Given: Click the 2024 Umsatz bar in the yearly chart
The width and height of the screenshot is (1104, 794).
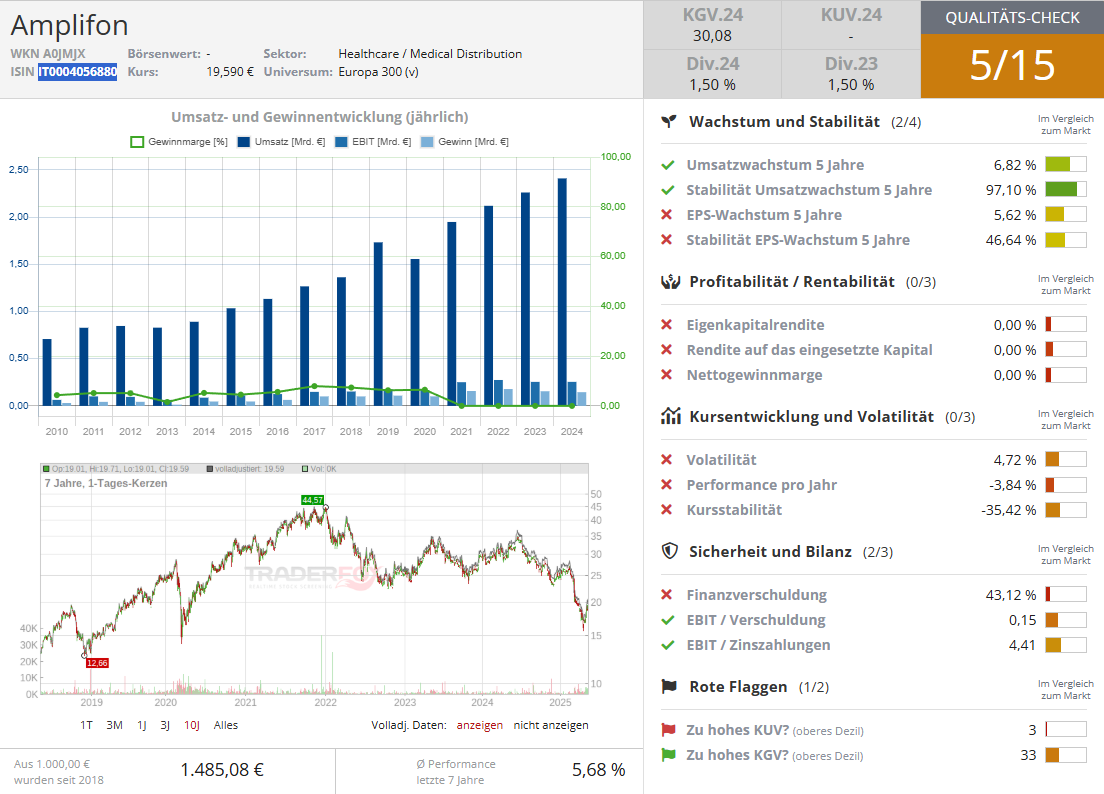Looking at the screenshot, I should [562, 292].
